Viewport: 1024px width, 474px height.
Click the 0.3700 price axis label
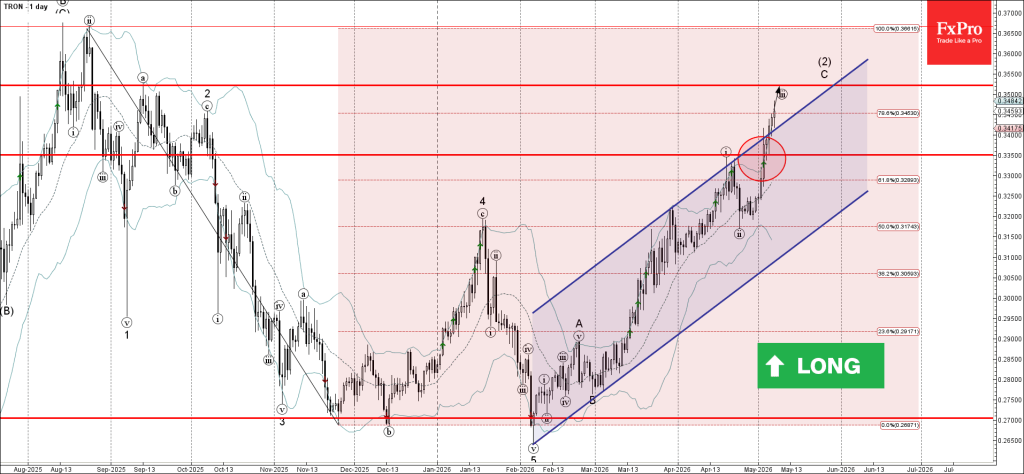click(x=1010, y=12)
